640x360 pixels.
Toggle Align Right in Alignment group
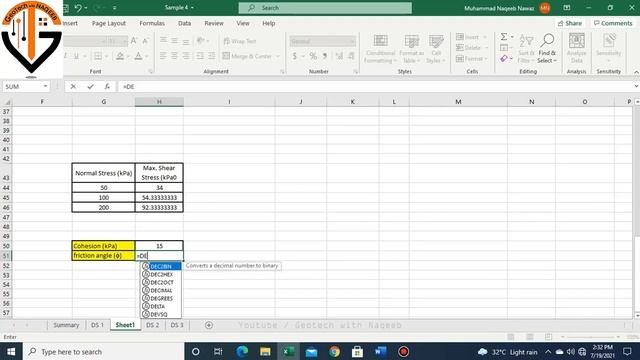tap(186, 56)
